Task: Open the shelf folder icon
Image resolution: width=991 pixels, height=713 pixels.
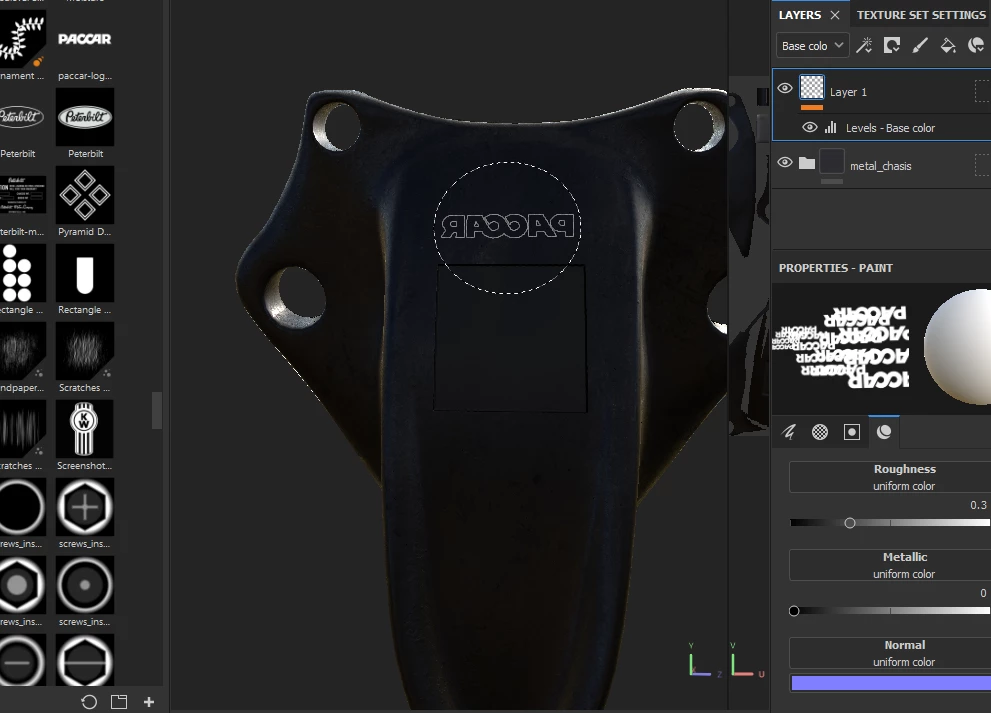Action: click(x=119, y=702)
